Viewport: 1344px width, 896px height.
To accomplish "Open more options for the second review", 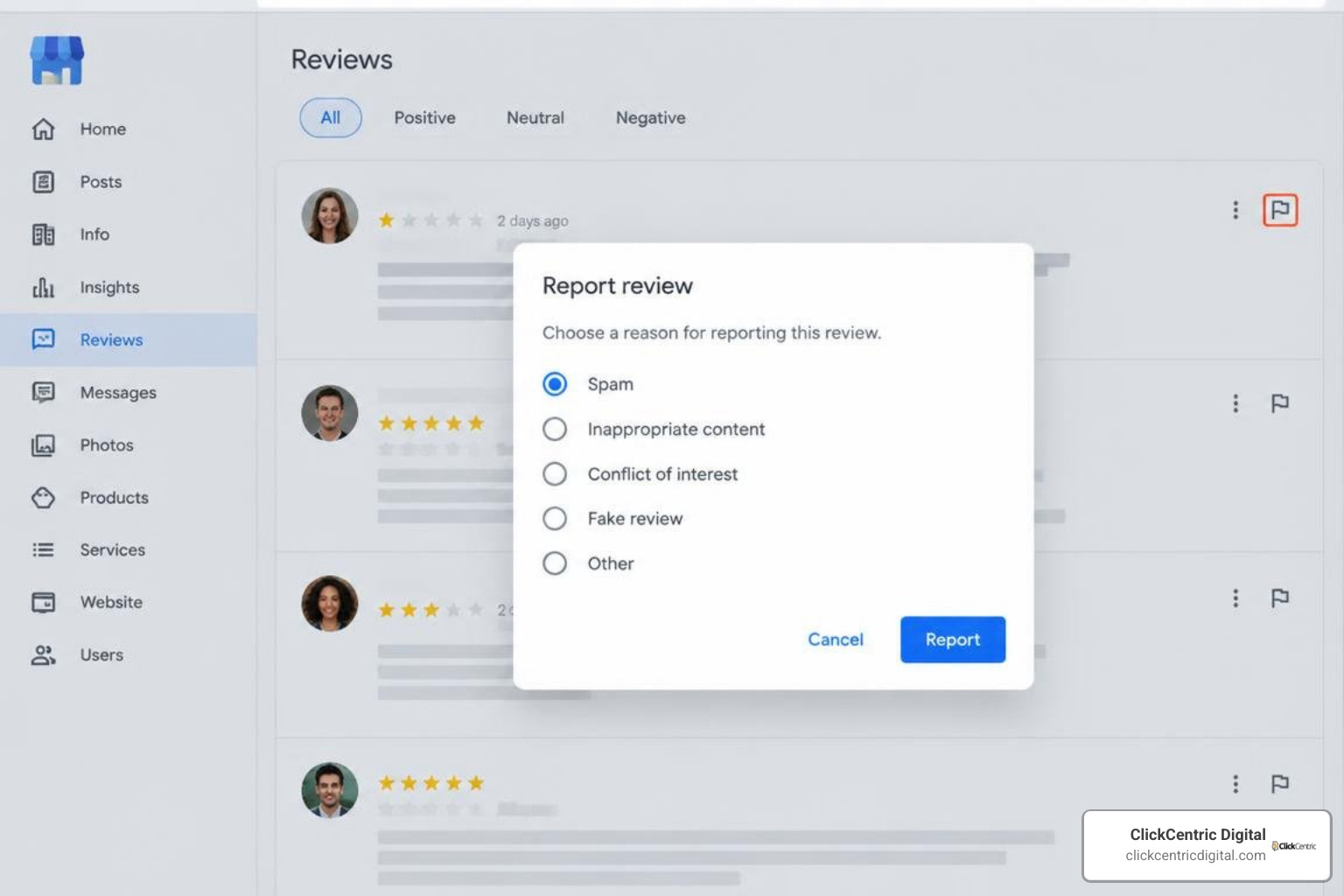I will [x=1235, y=403].
